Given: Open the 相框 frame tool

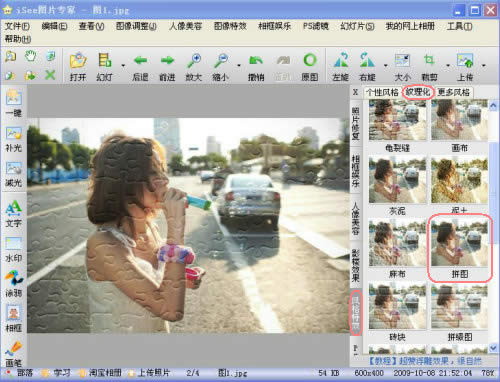Looking at the screenshot, I should tap(14, 319).
